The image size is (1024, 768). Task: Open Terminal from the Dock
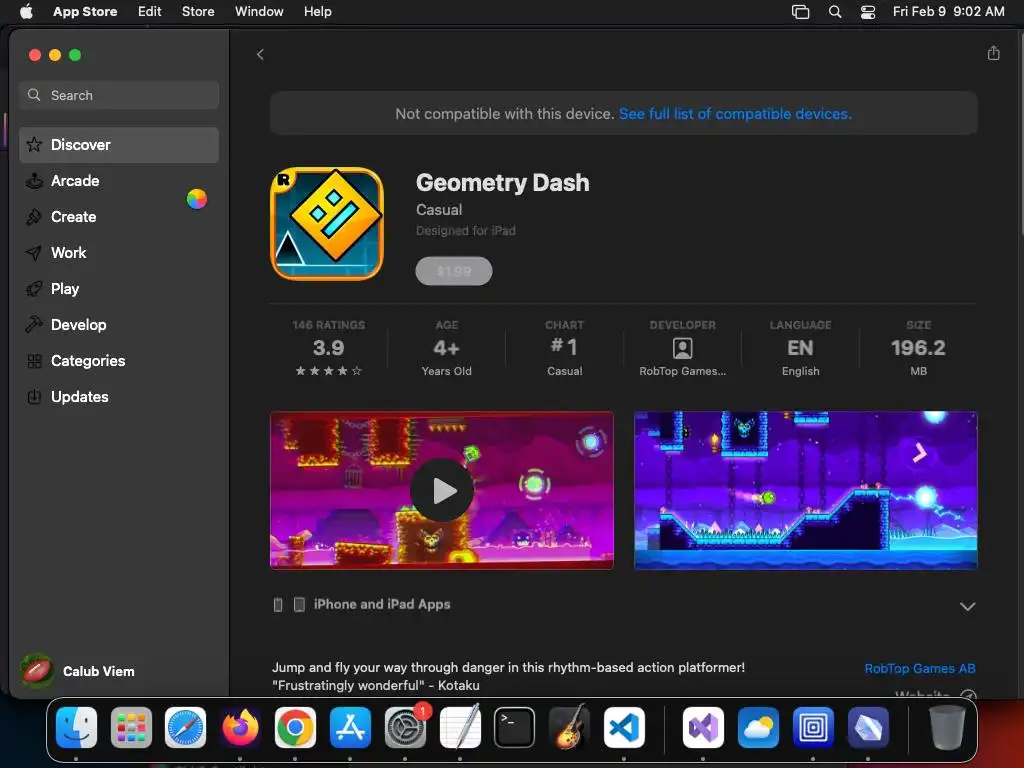pos(514,728)
